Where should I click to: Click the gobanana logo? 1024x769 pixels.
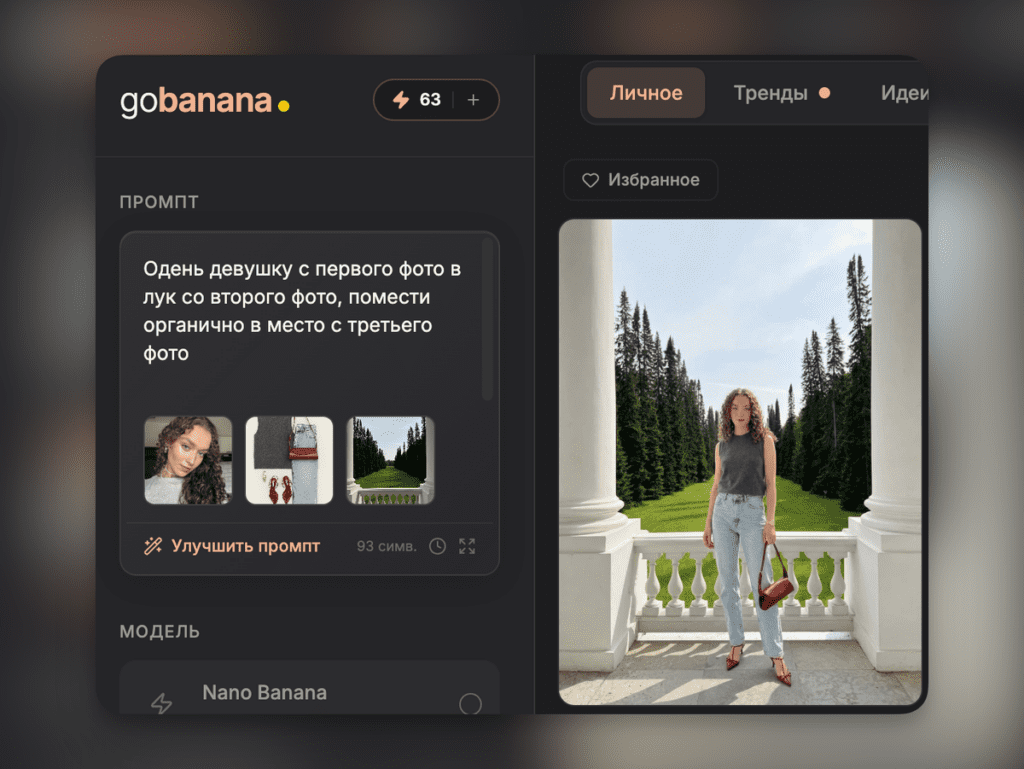(196, 100)
